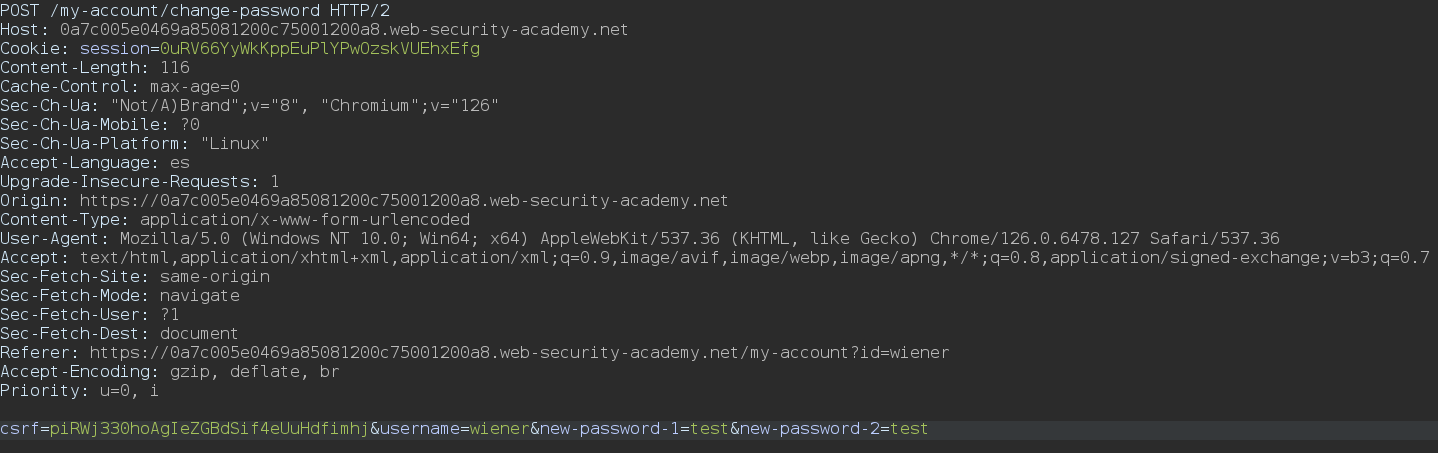Select the Host header value
1438x453 pixels.
click(344, 29)
